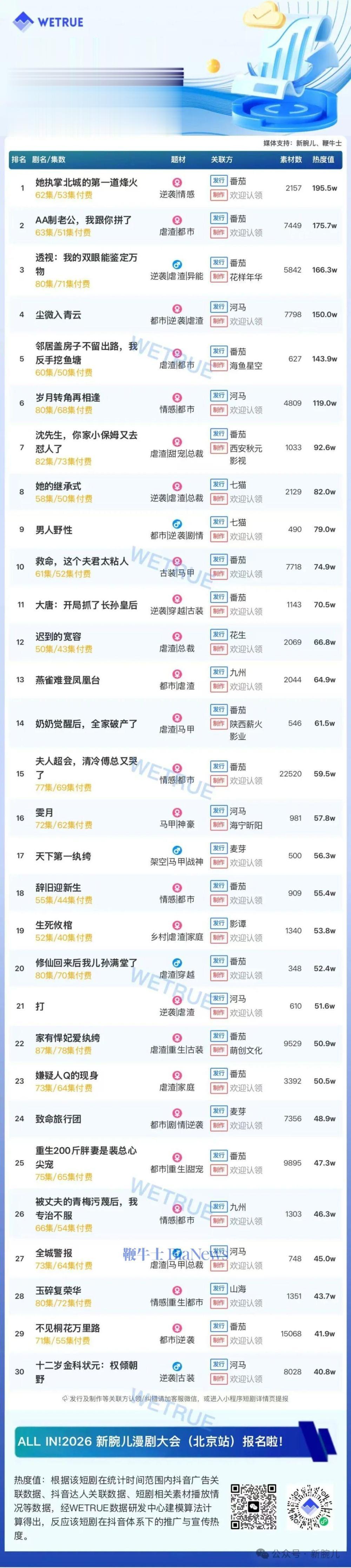Click the WeChat QR code at bottom
The height and width of the screenshot is (1568, 351).
click(x=253, y=1507)
